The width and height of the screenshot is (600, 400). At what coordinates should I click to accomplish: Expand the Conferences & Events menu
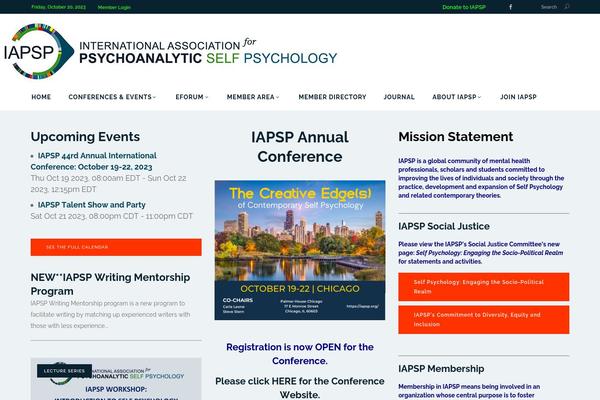112,97
